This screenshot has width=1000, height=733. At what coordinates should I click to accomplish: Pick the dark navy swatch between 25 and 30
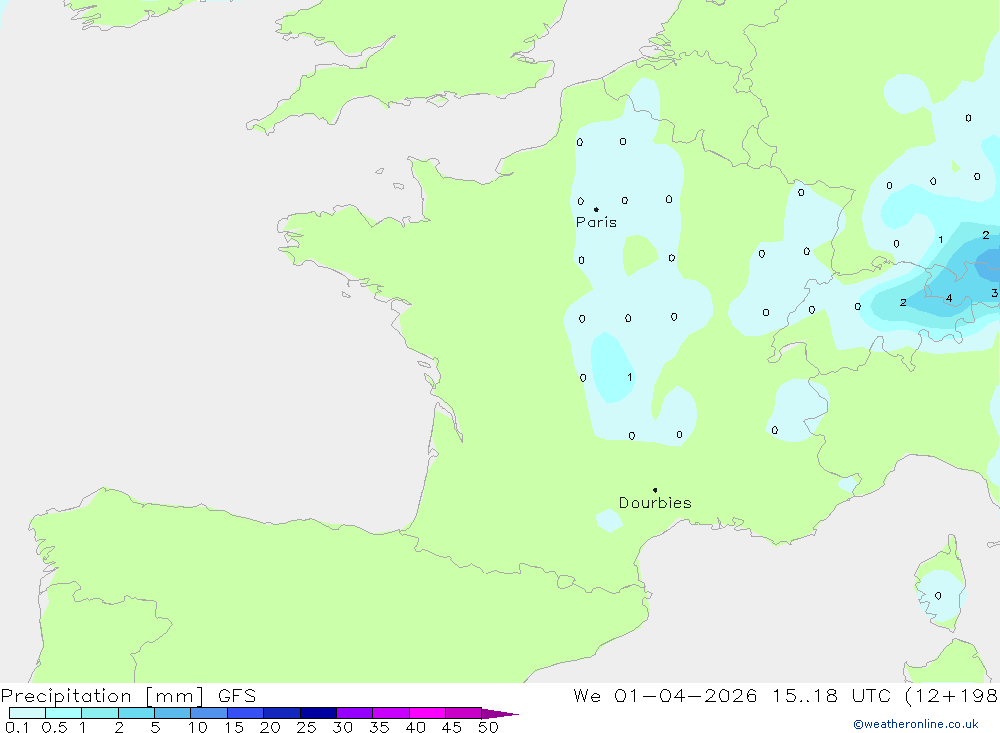coord(318,714)
